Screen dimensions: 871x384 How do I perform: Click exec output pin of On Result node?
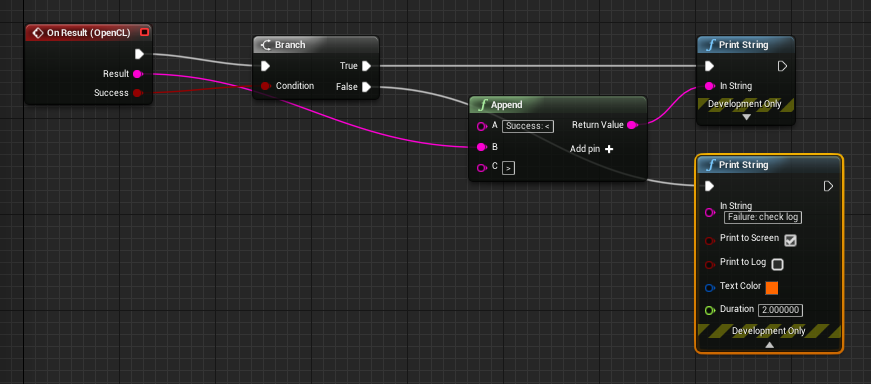pos(139,54)
